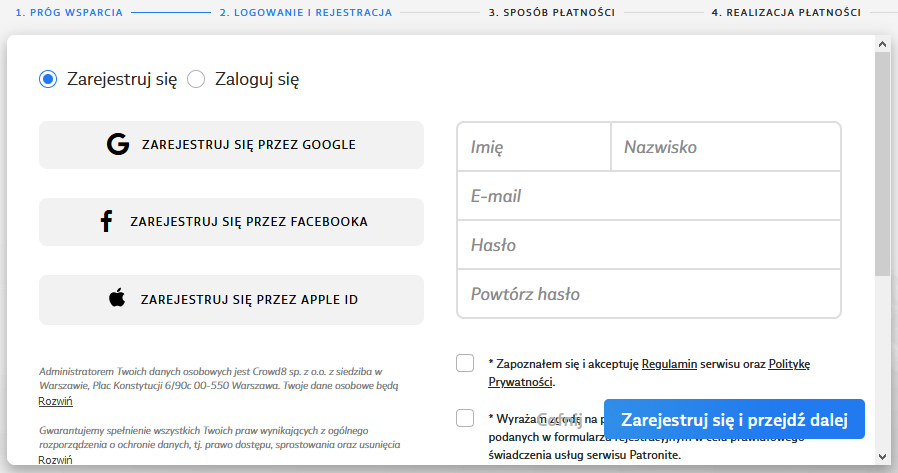Tick the data processing consent checkbox

(465, 418)
